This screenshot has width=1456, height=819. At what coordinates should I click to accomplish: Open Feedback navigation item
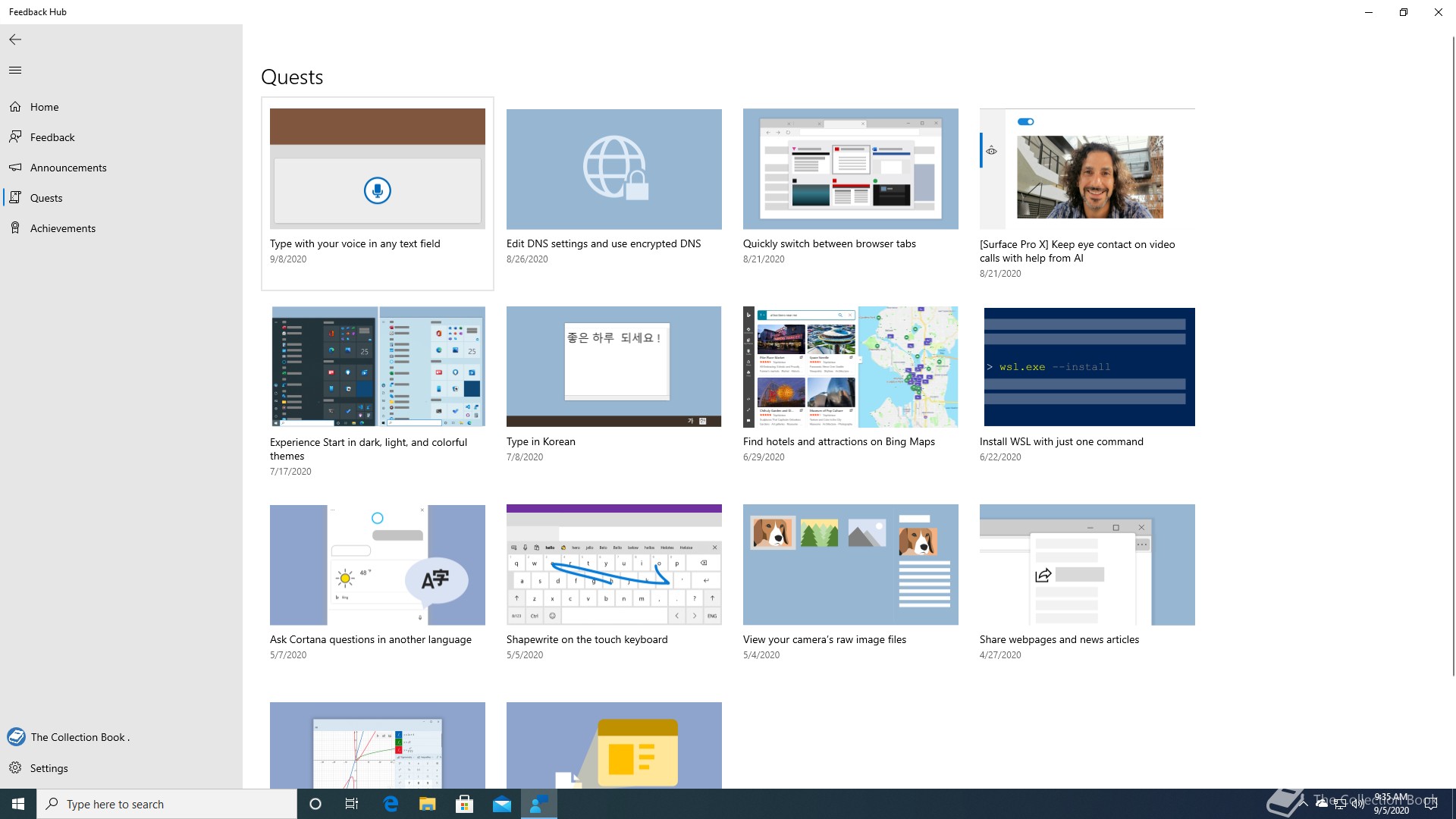[x=121, y=137]
